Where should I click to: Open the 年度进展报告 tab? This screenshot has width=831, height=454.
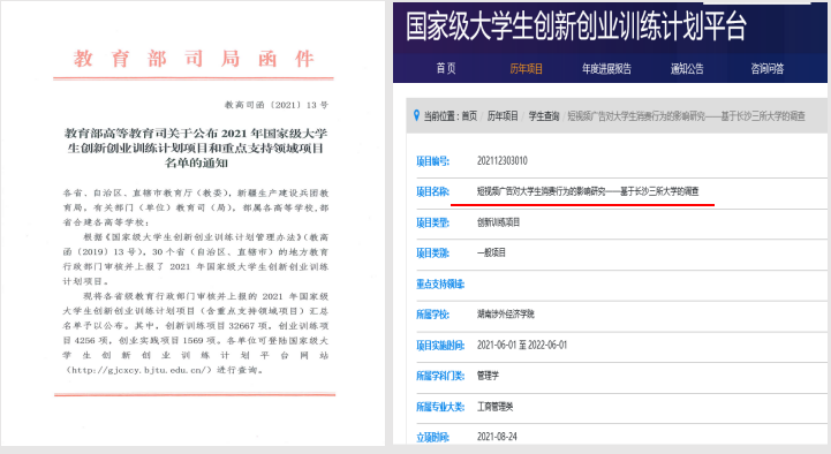point(607,68)
